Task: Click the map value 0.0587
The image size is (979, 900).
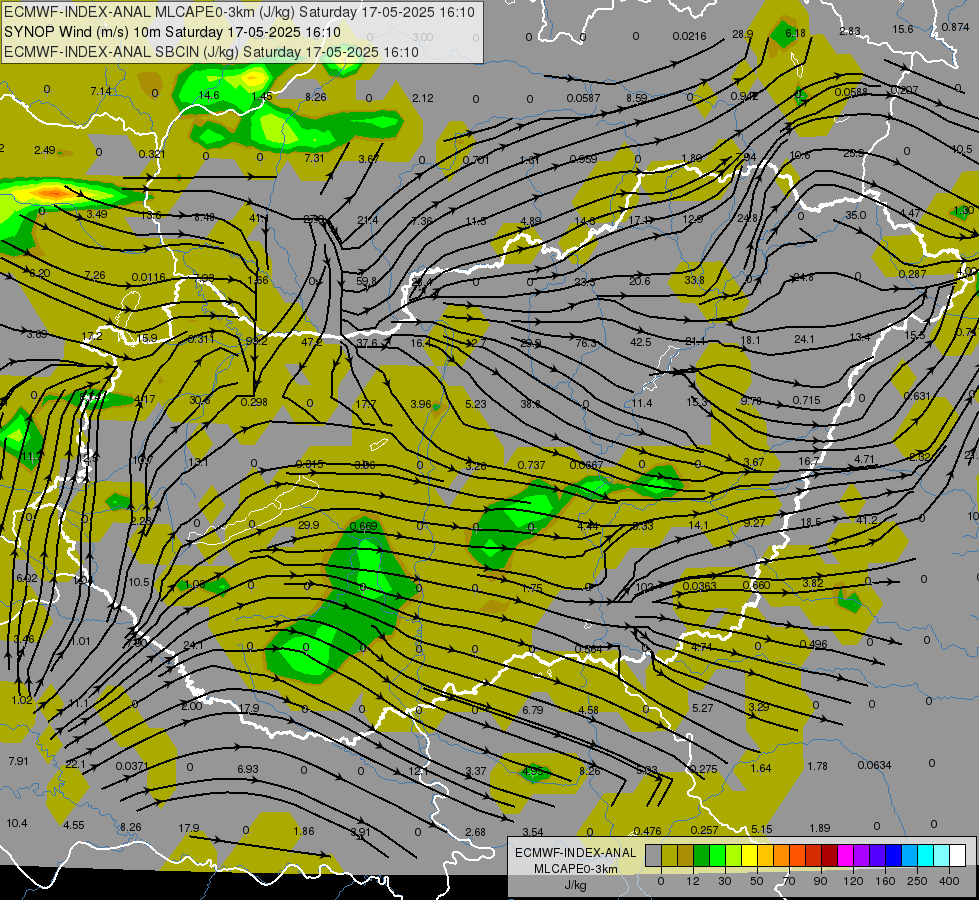Action: coord(583,98)
